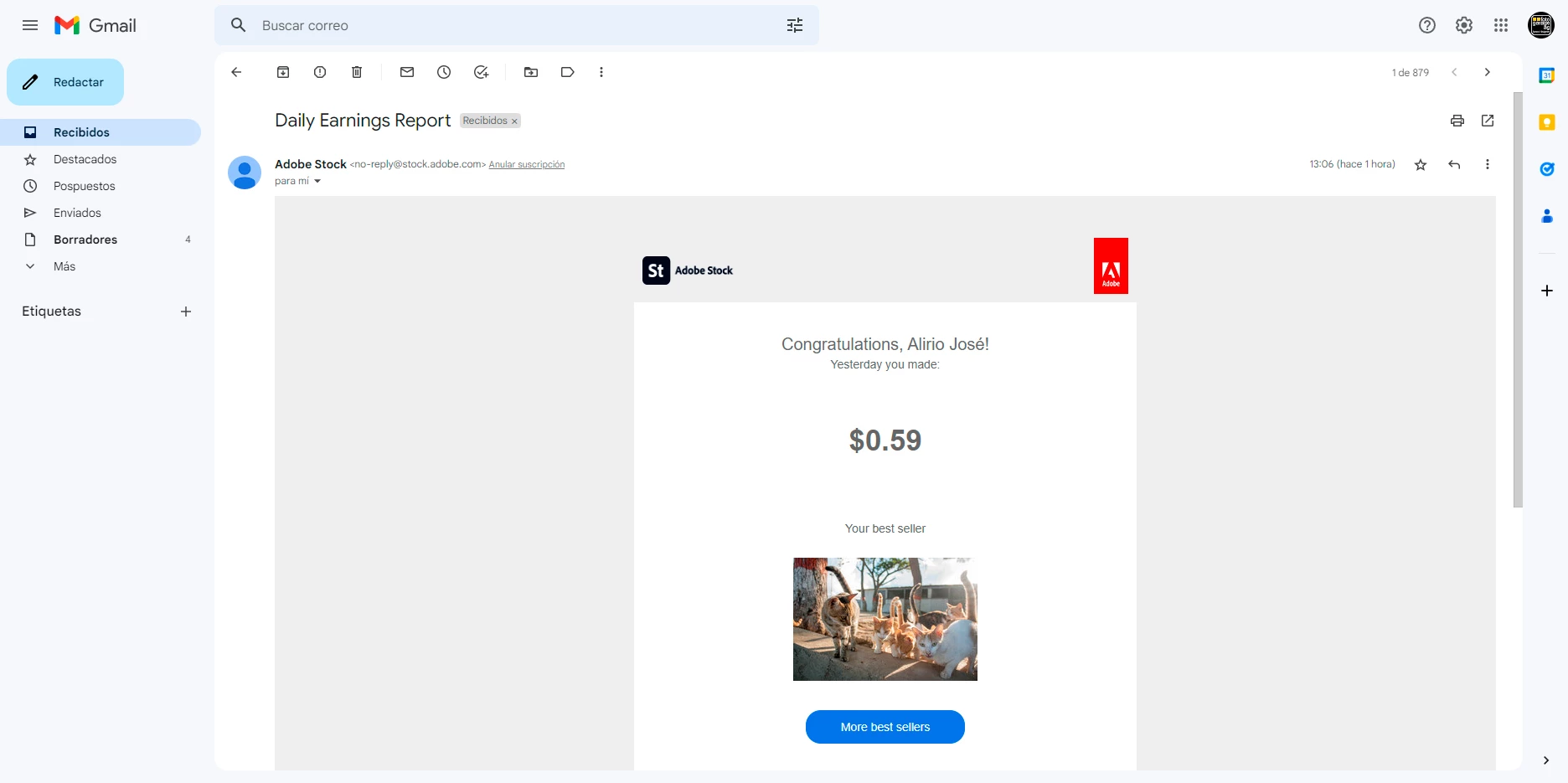The width and height of the screenshot is (1568, 783).
Task: Snooze this email with clock icon
Action: point(444,72)
